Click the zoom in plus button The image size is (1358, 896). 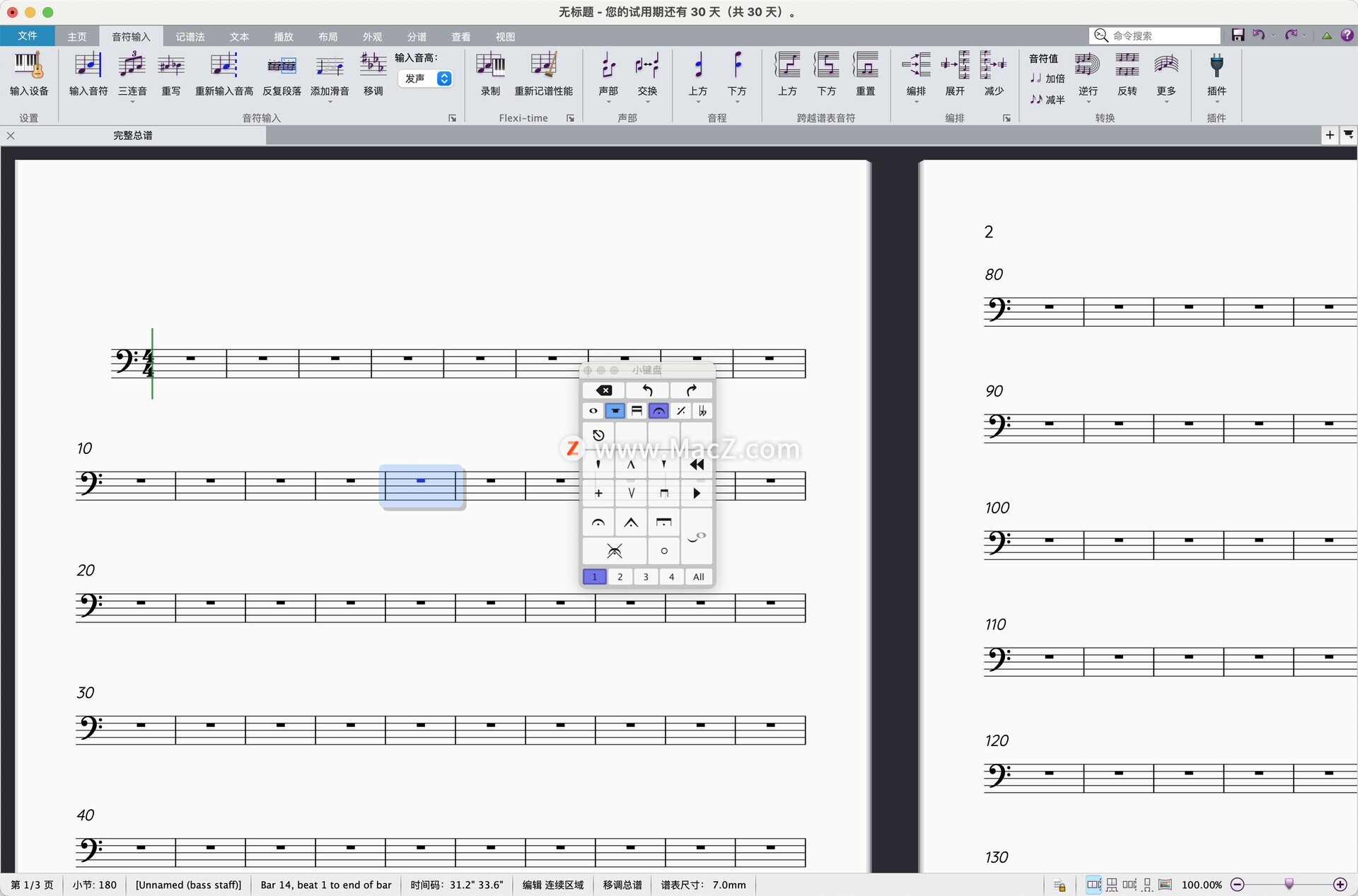point(1340,885)
